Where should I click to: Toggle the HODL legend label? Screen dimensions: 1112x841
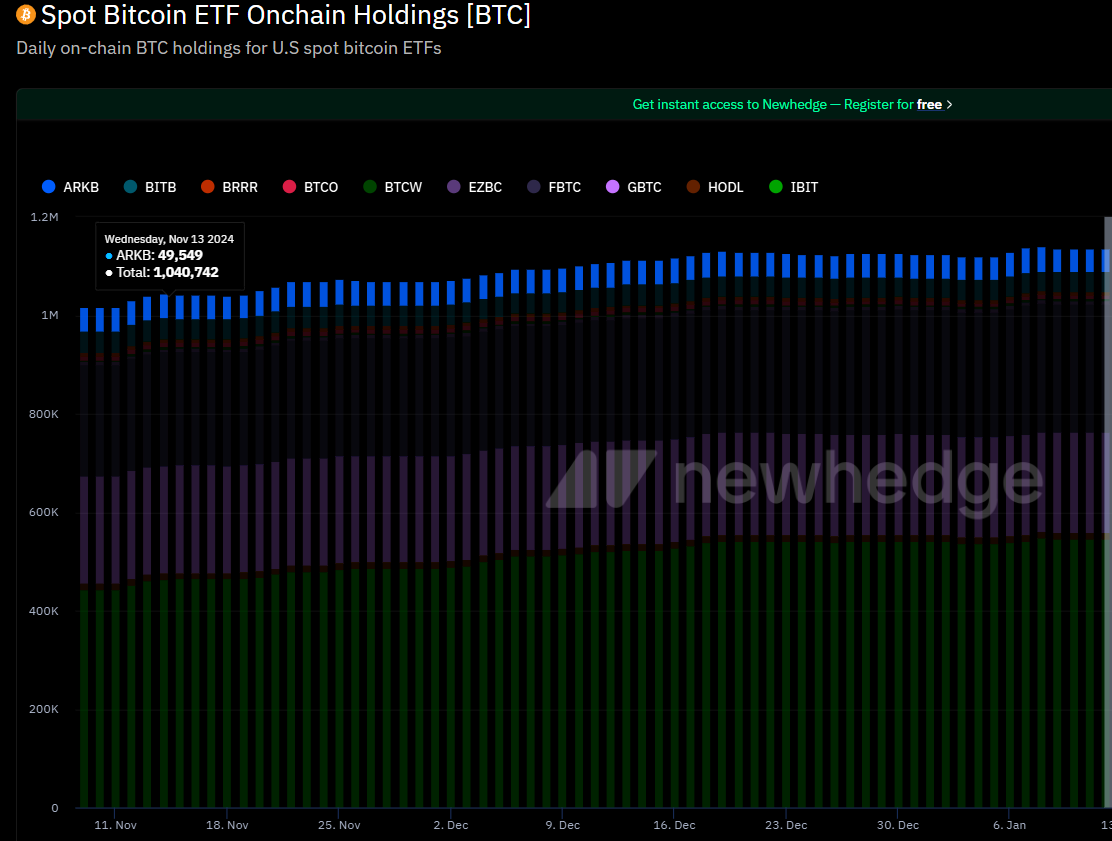pos(725,187)
